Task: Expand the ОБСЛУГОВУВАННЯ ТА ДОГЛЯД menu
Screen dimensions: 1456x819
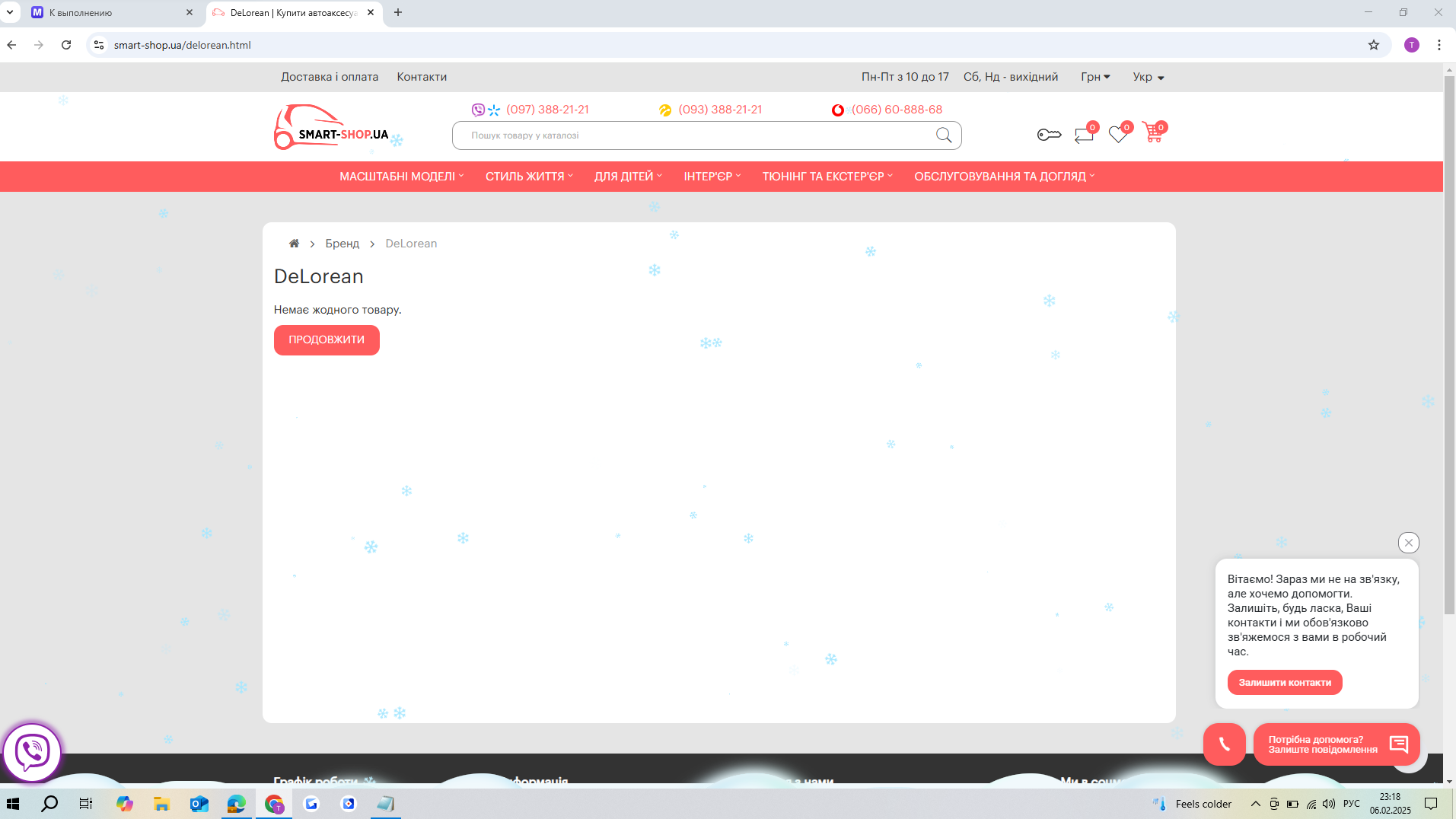Action: point(1004,177)
